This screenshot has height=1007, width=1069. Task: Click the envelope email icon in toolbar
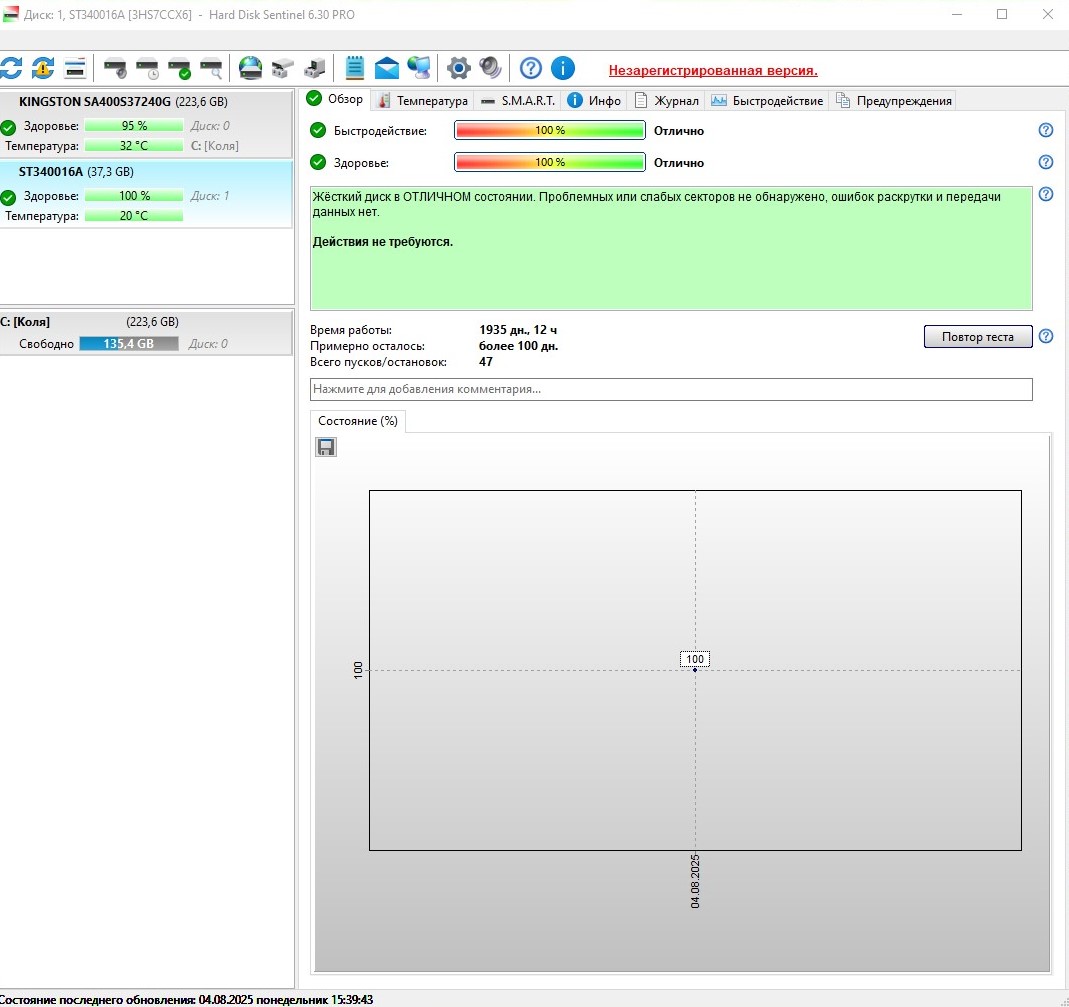[386, 68]
